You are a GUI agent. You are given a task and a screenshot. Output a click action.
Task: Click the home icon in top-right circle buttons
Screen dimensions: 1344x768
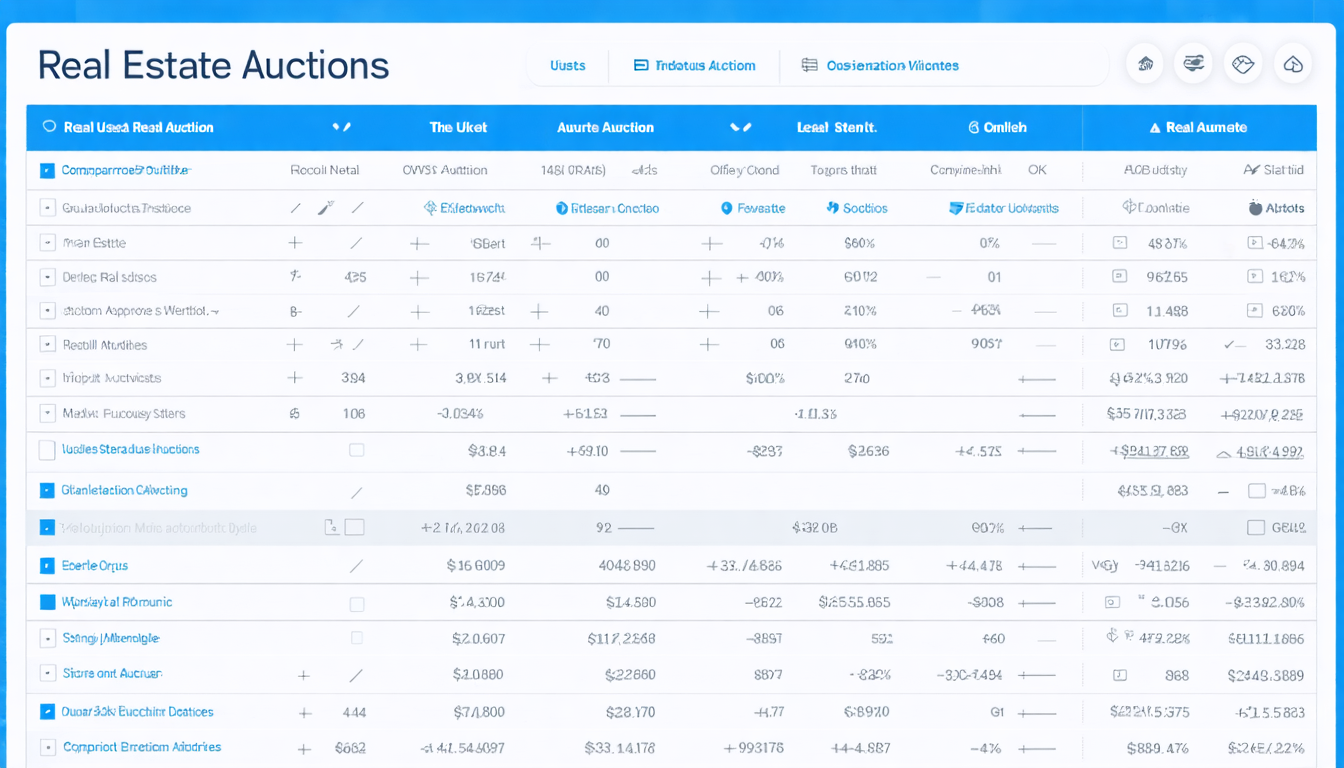(1145, 64)
